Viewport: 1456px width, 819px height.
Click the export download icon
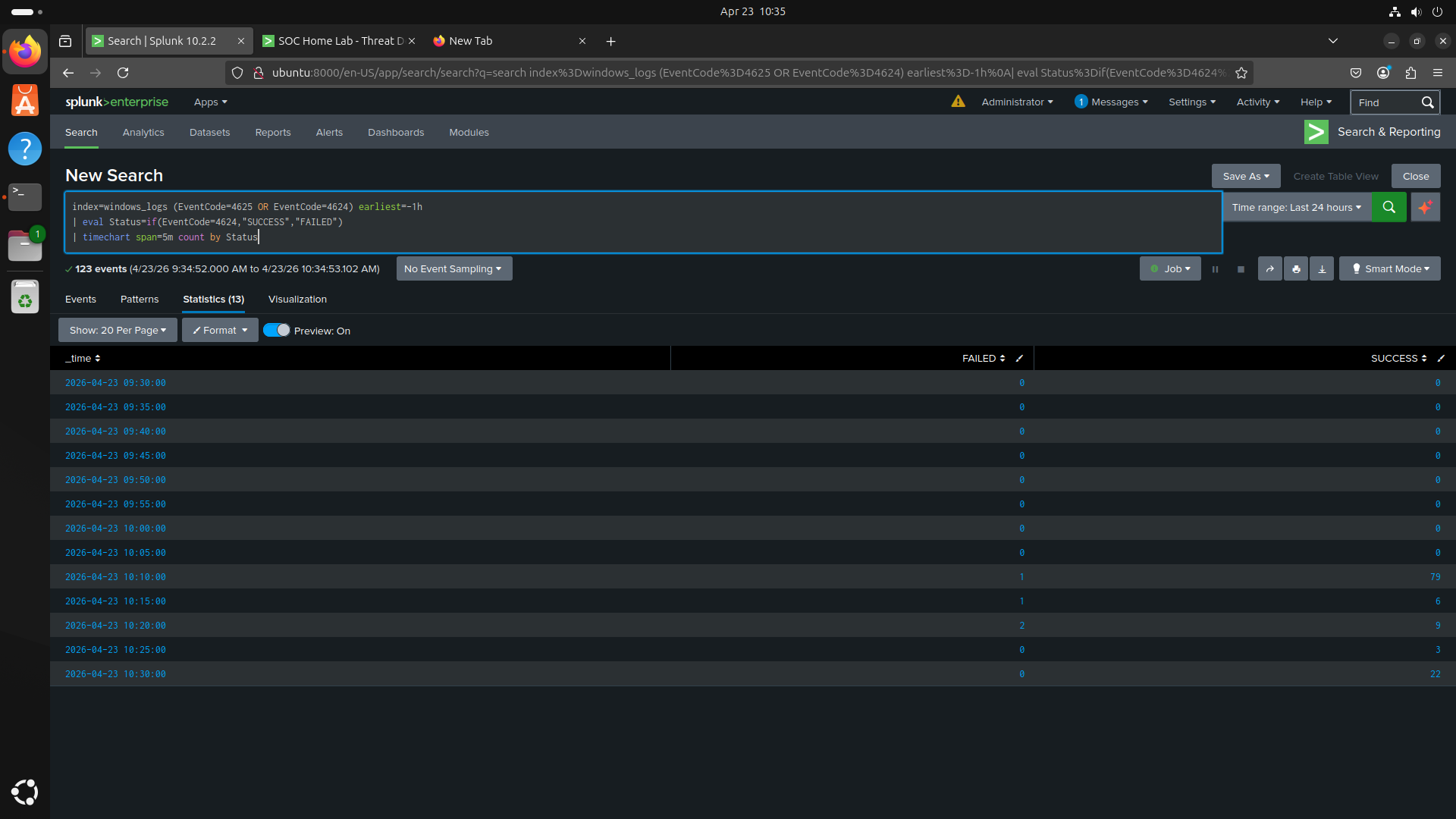1322,269
